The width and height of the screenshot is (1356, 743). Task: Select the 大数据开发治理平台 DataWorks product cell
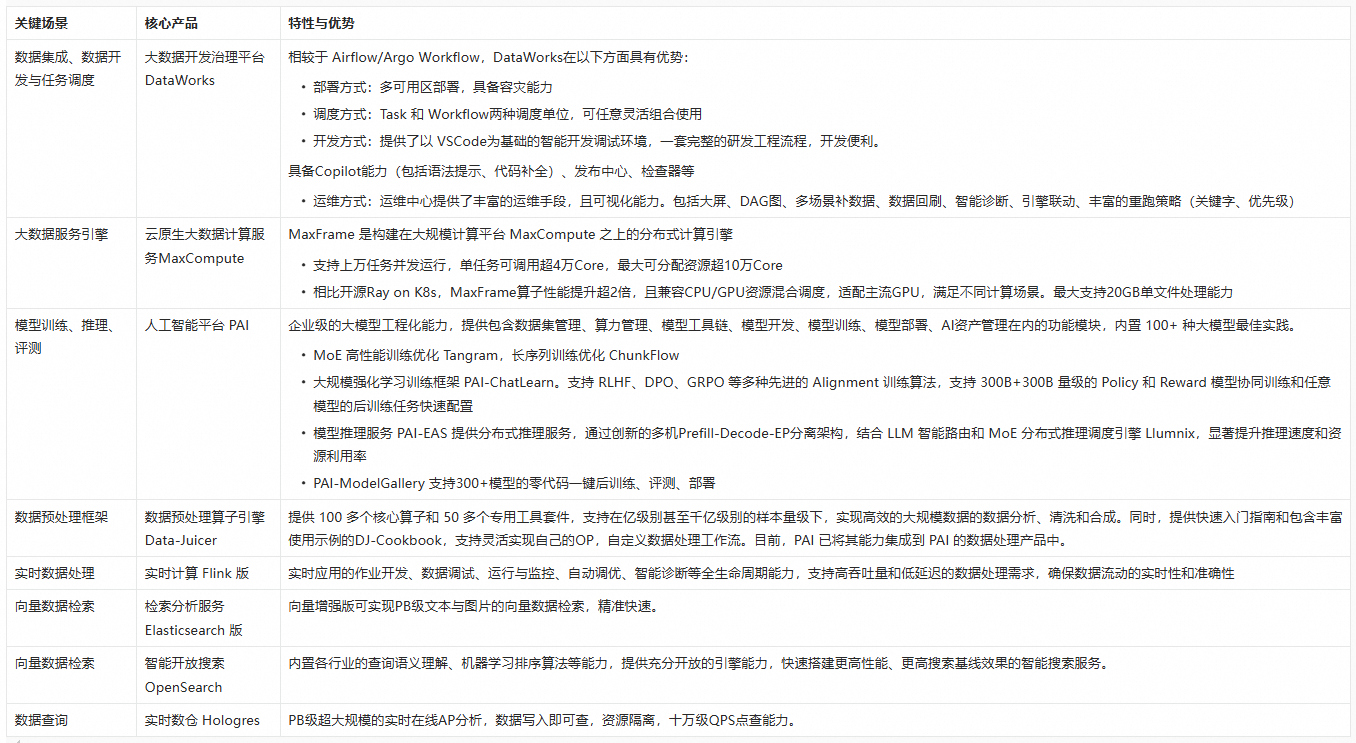pyautogui.click(x=208, y=129)
